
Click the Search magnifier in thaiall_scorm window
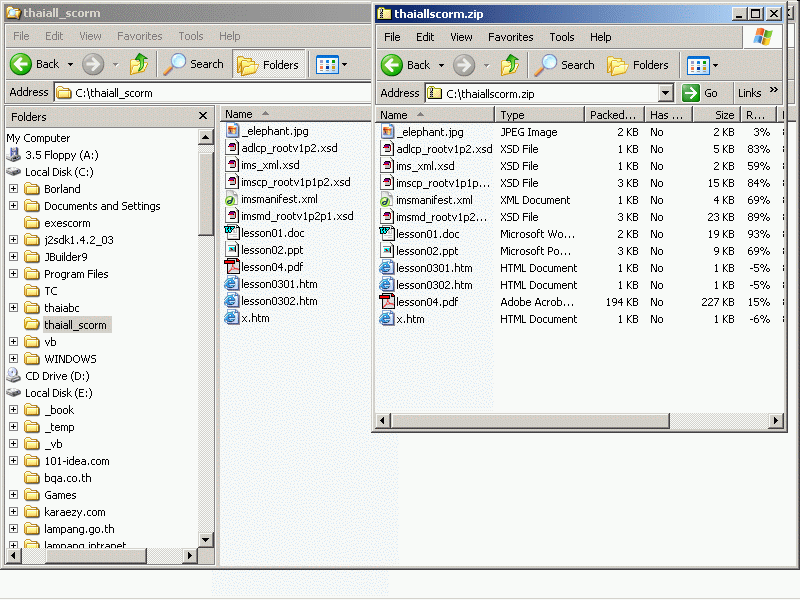(x=176, y=64)
